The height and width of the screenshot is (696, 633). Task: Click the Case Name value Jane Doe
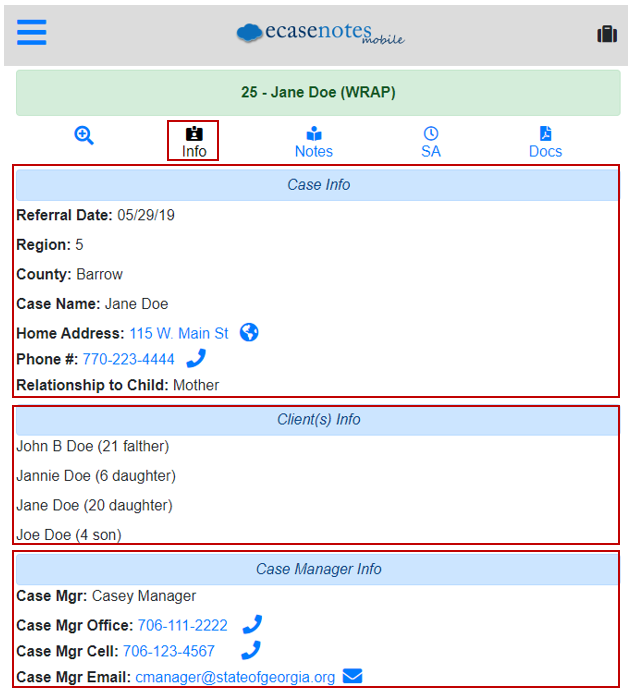[136, 304]
